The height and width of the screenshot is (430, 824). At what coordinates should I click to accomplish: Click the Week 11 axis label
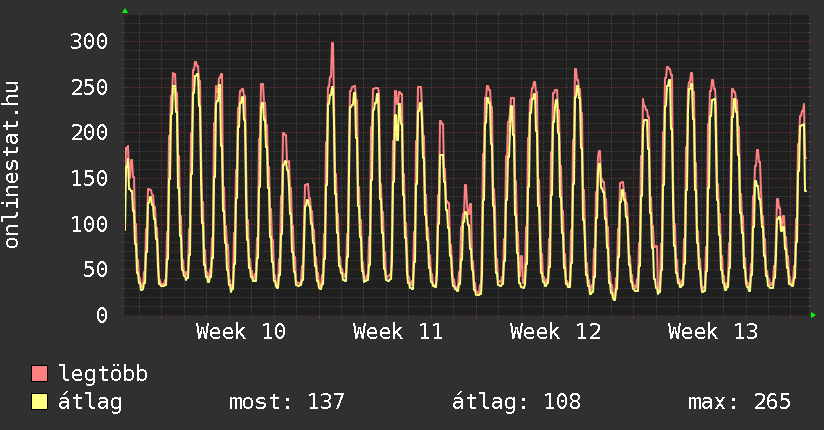[397, 332]
